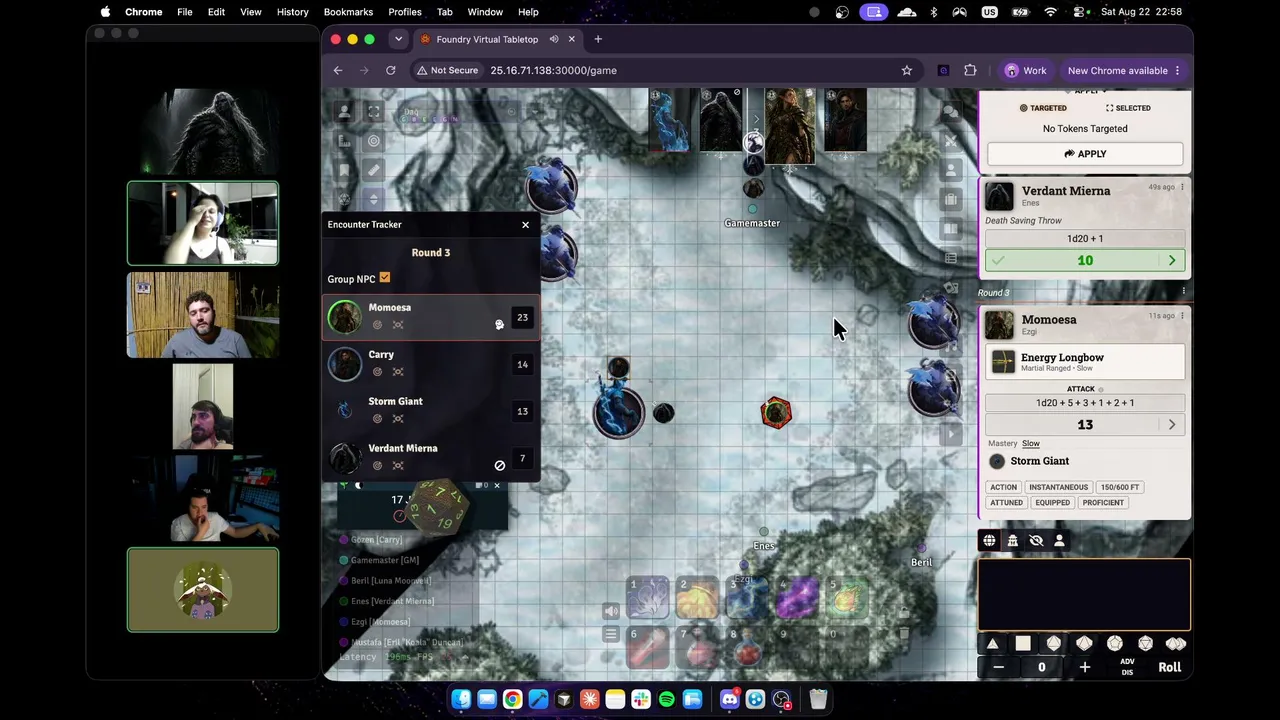Click the defeated icon on Verdant Mierna's row
1280x720 pixels.
[x=500, y=465]
